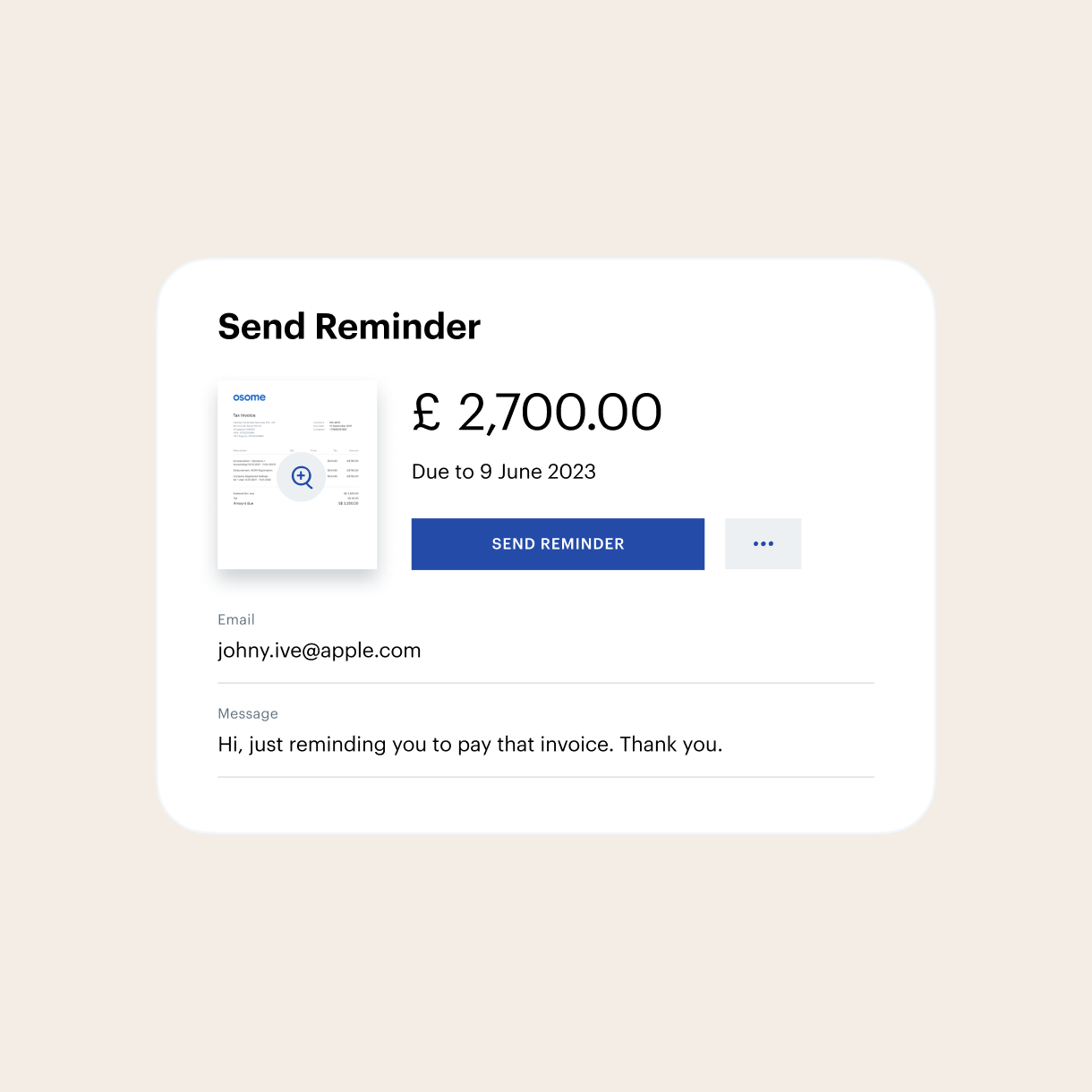Viewport: 1092px width, 1092px height.
Task: Click the invoice date details in preview header
Action: coord(333,426)
